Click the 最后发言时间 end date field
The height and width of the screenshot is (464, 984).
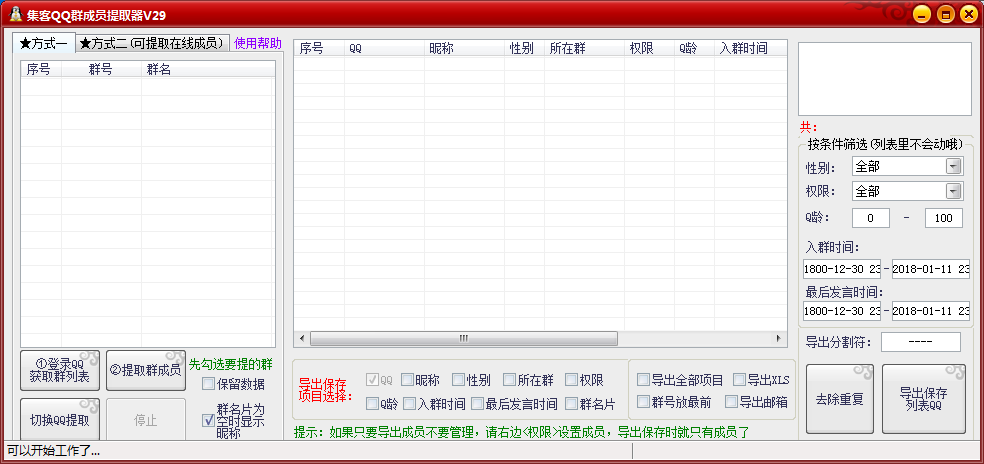pyautogui.click(x=931, y=311)
